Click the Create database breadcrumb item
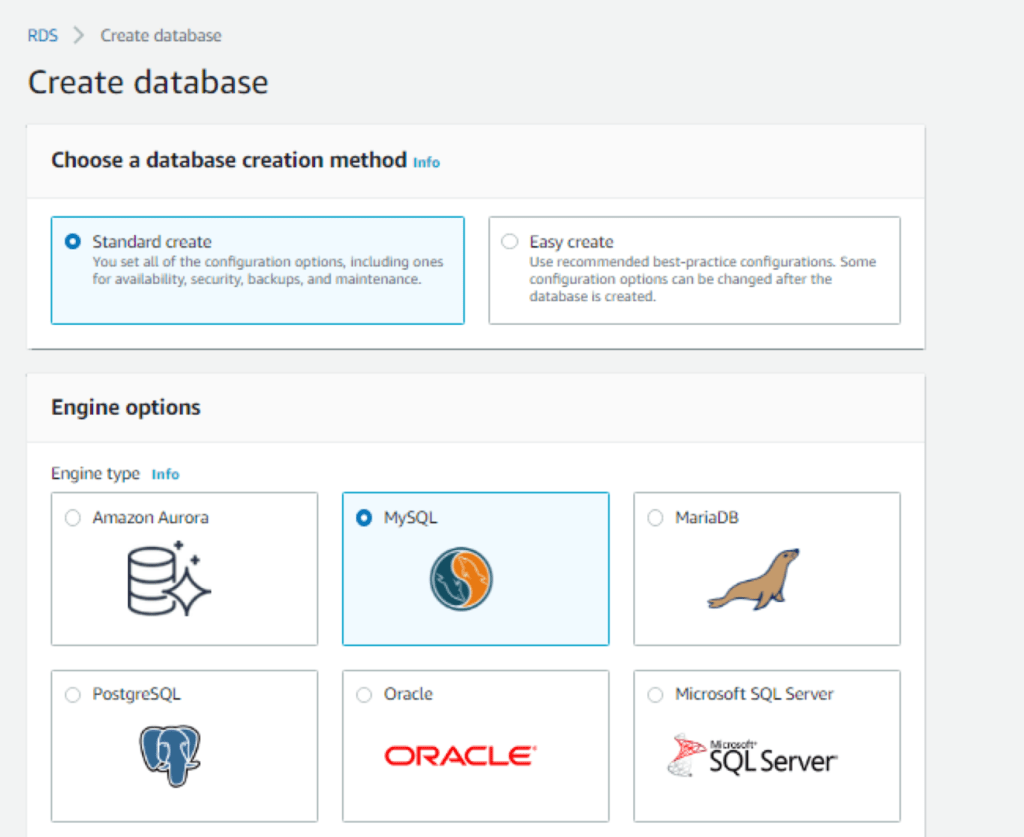 [x=161, y=35]
